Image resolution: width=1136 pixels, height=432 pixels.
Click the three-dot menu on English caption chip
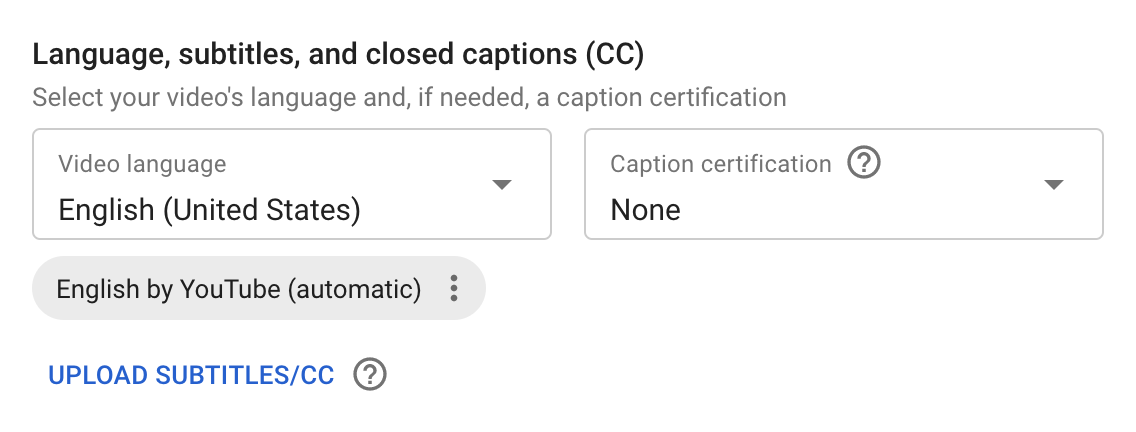(454, 288)
